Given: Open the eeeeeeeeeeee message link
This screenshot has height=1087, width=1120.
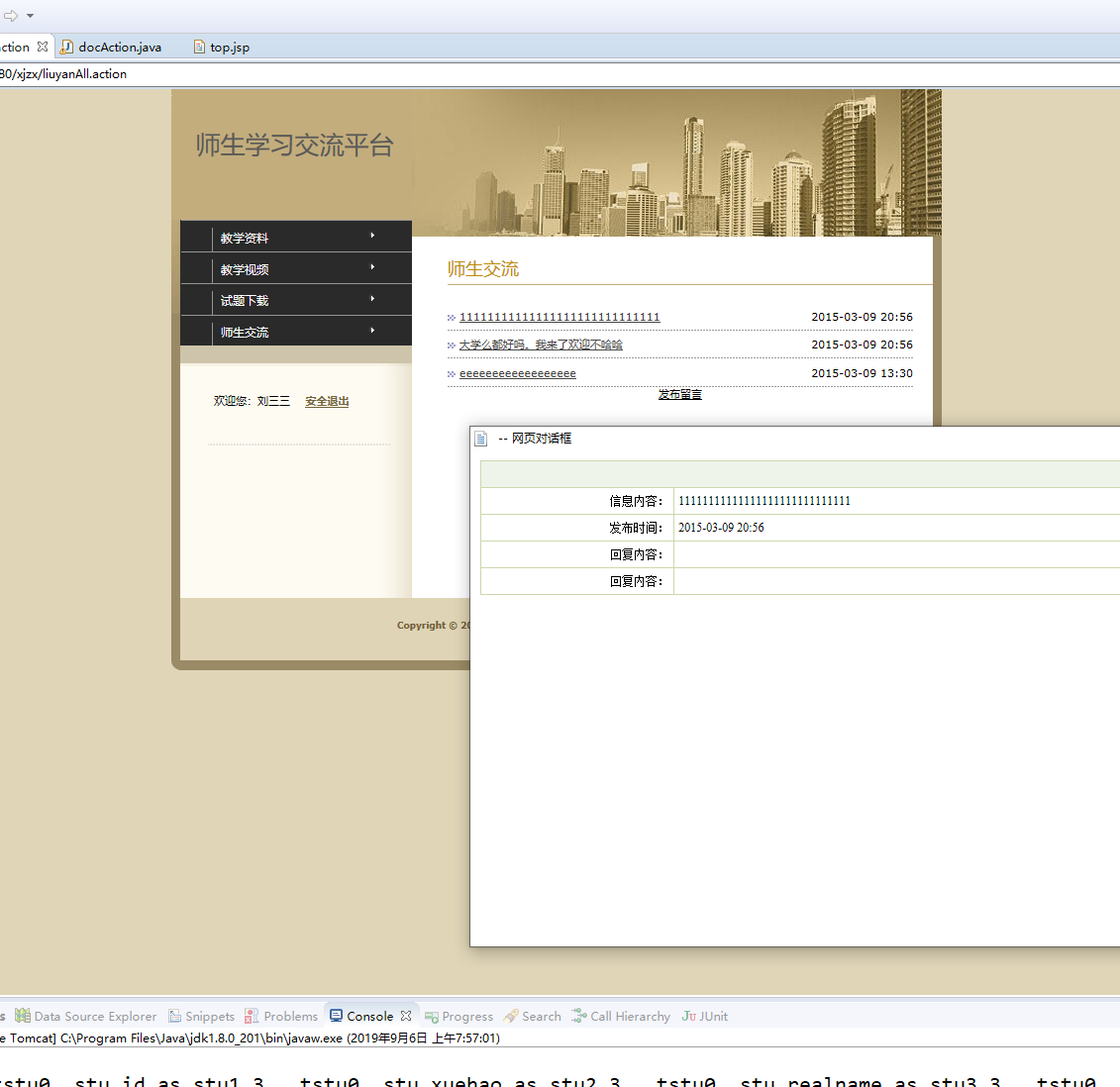Looking at the screenshot, I should tap(517, 373).
